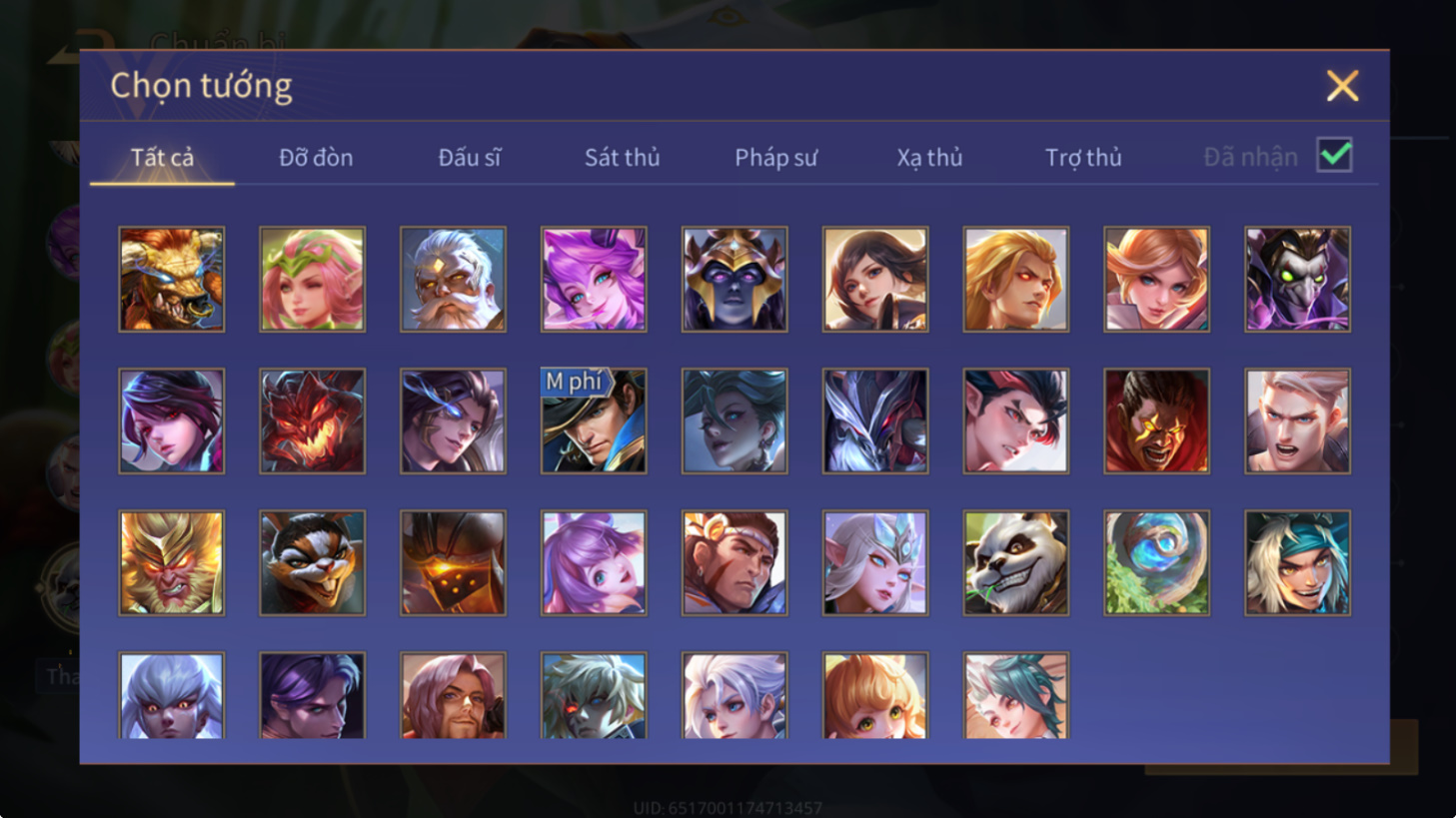Close the 'Chọn tướng' dialog

(x=1342, y=86)
